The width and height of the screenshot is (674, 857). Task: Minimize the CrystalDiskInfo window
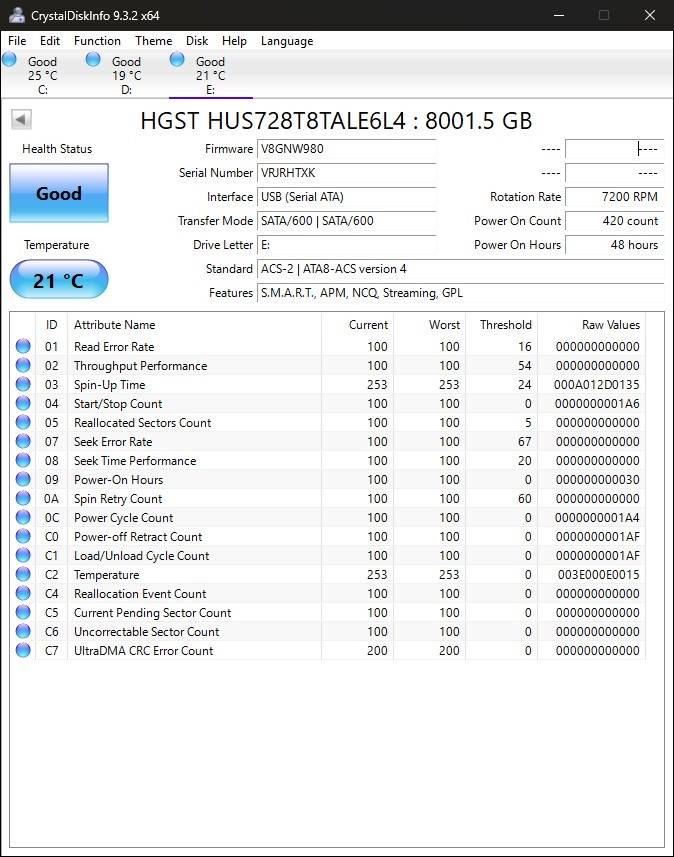point(559,15)
